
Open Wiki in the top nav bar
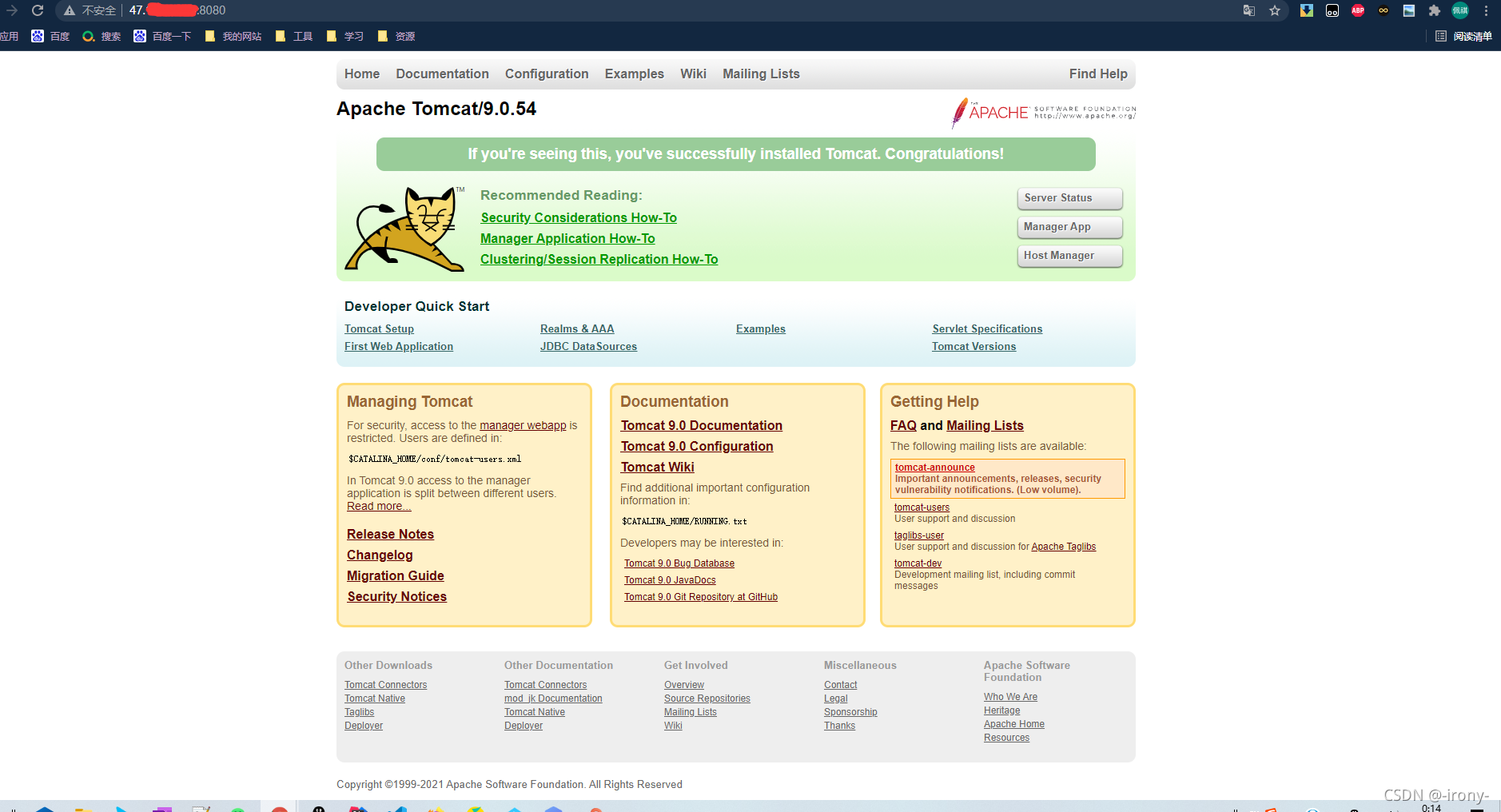[693, 74]
